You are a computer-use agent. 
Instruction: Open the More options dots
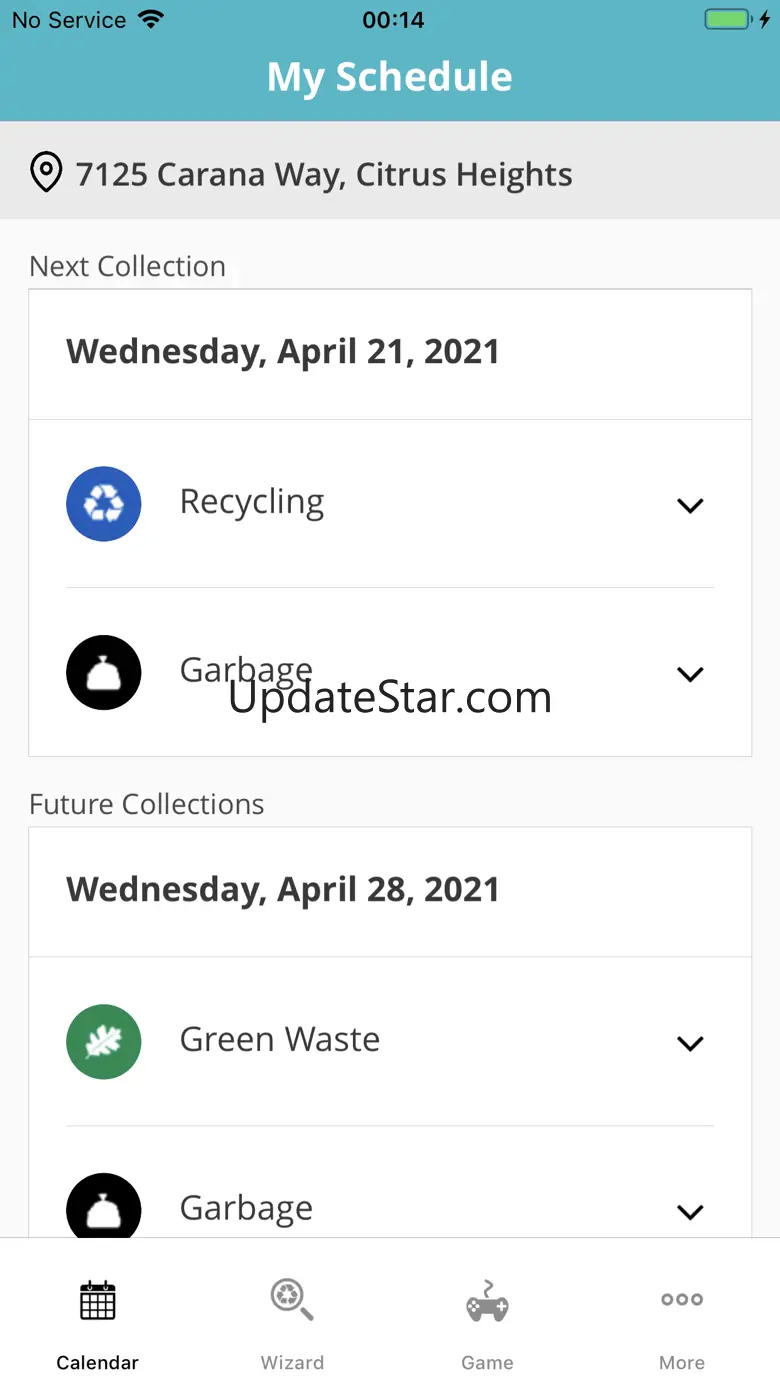[x=682, y=1300]
